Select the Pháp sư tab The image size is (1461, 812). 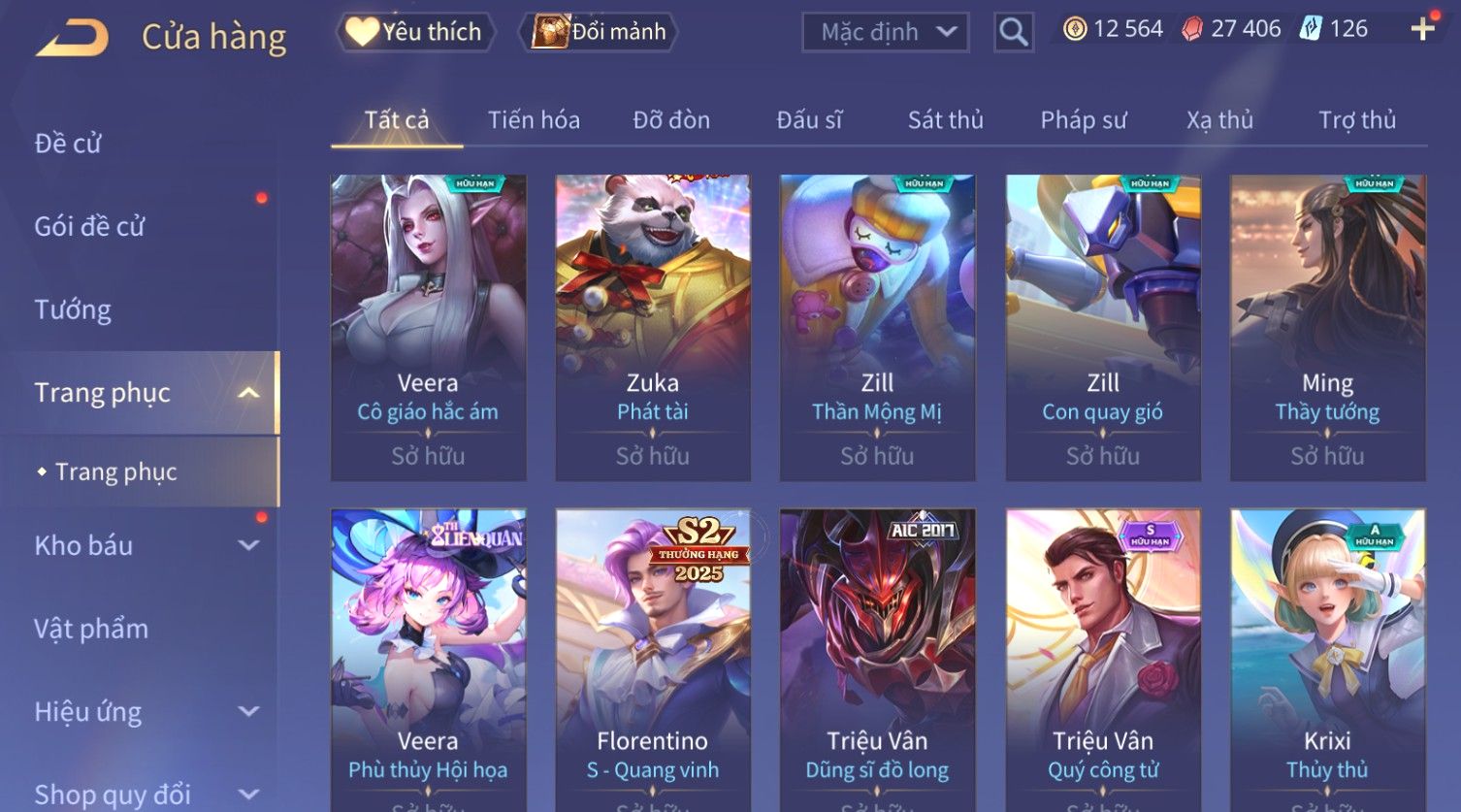pyautogui.click(x=1084, y=120)
